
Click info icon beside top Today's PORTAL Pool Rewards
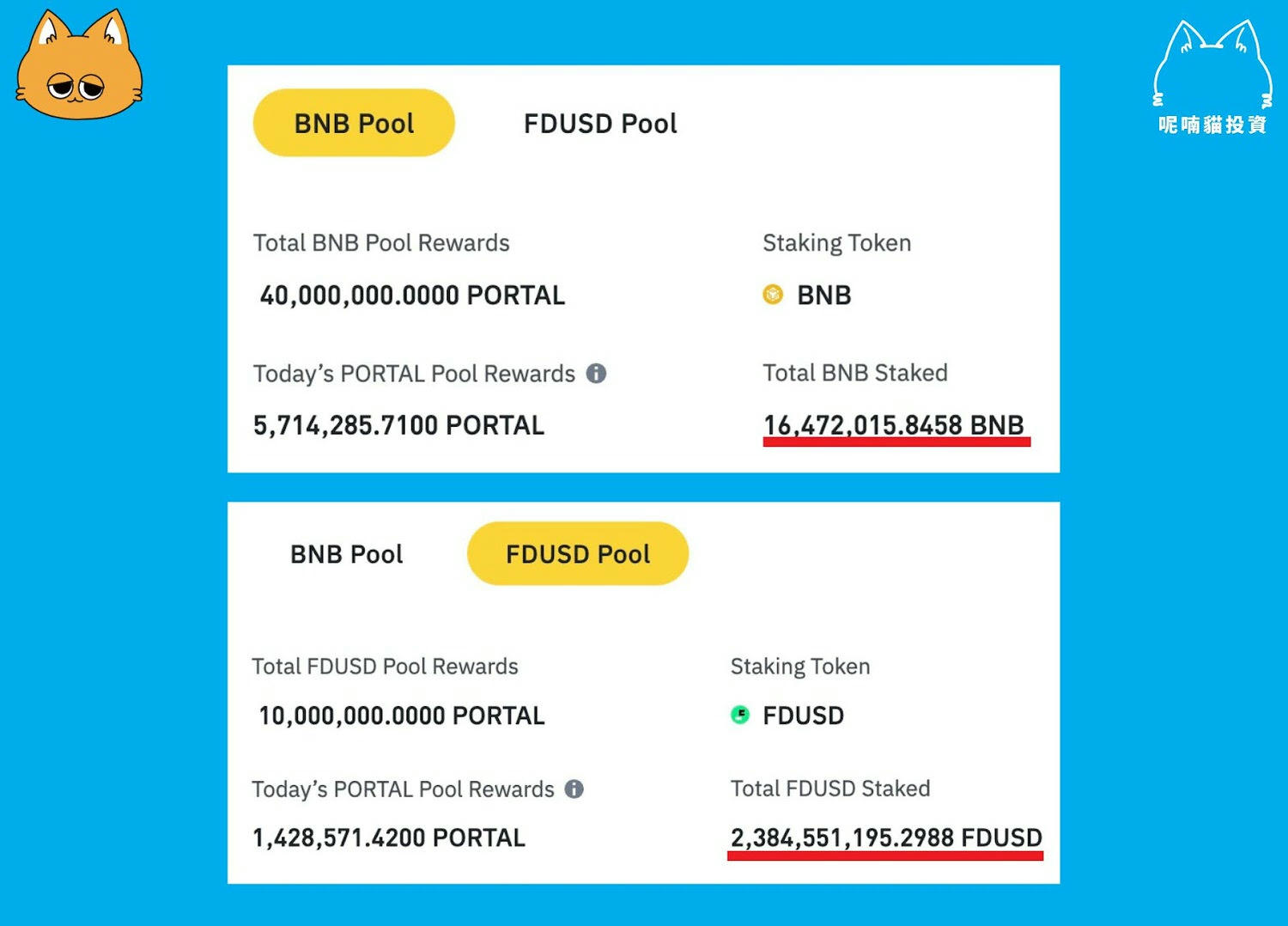point(596,374)
